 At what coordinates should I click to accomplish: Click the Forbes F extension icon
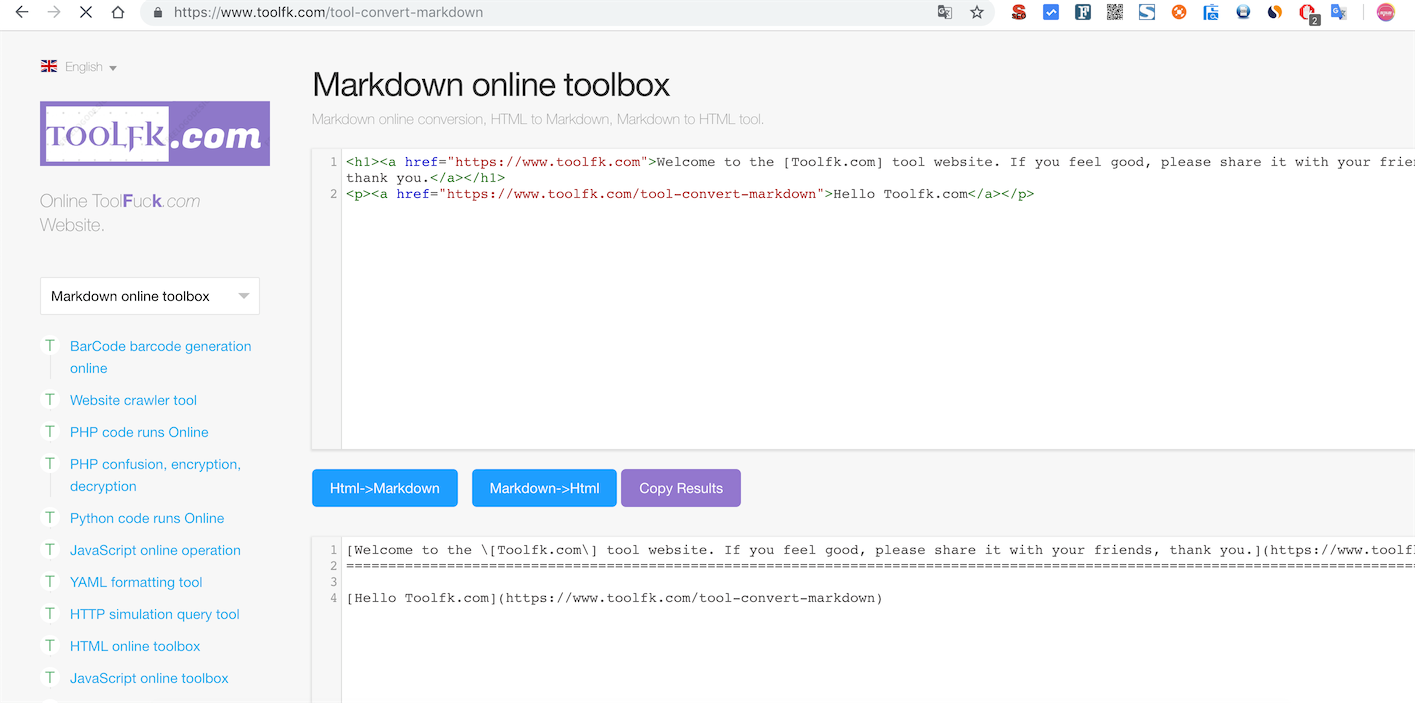coord(1083,12)
